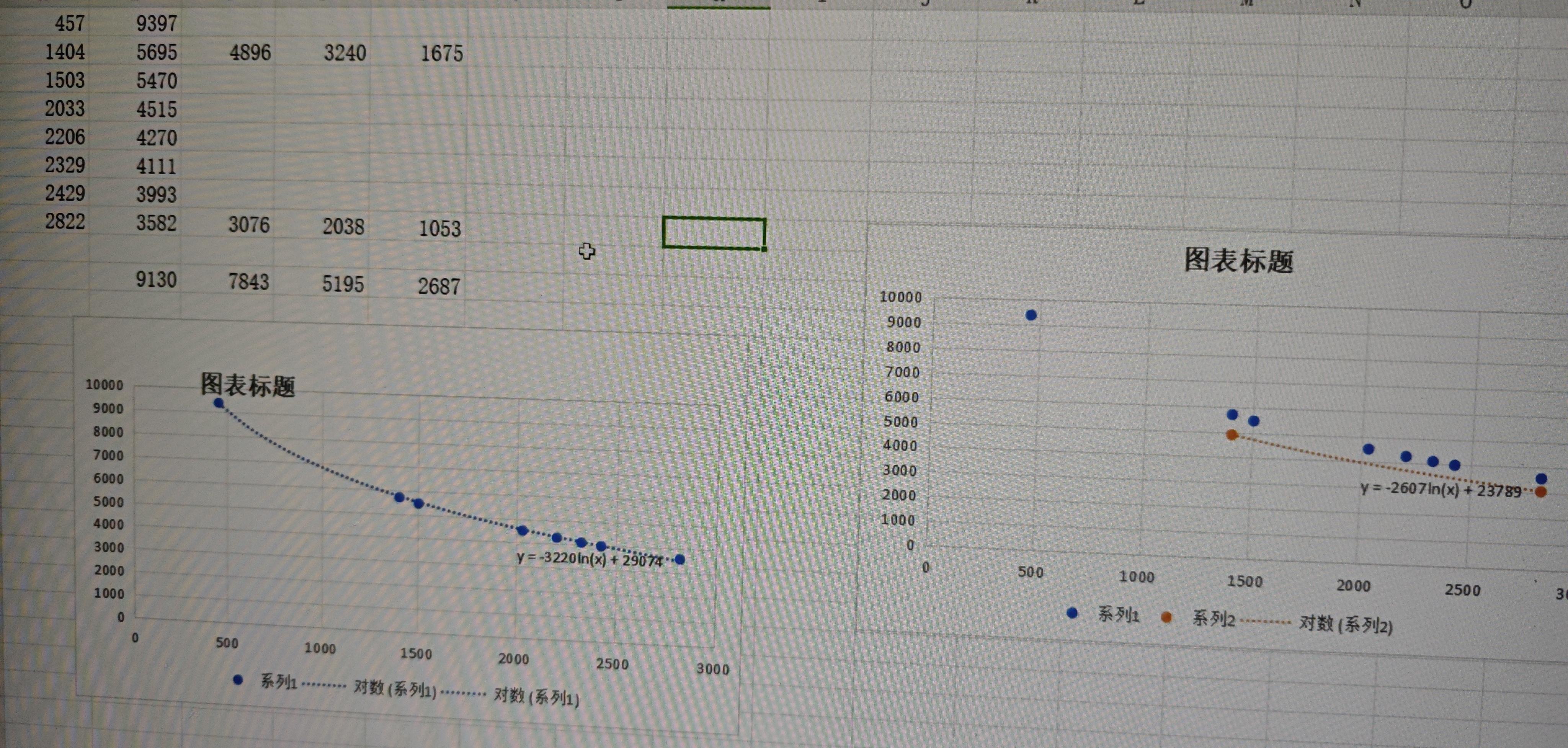The width and height of the screenshot is (1568, 748).
Task: Click the cell showing 5195
Action: pos(343,284)
